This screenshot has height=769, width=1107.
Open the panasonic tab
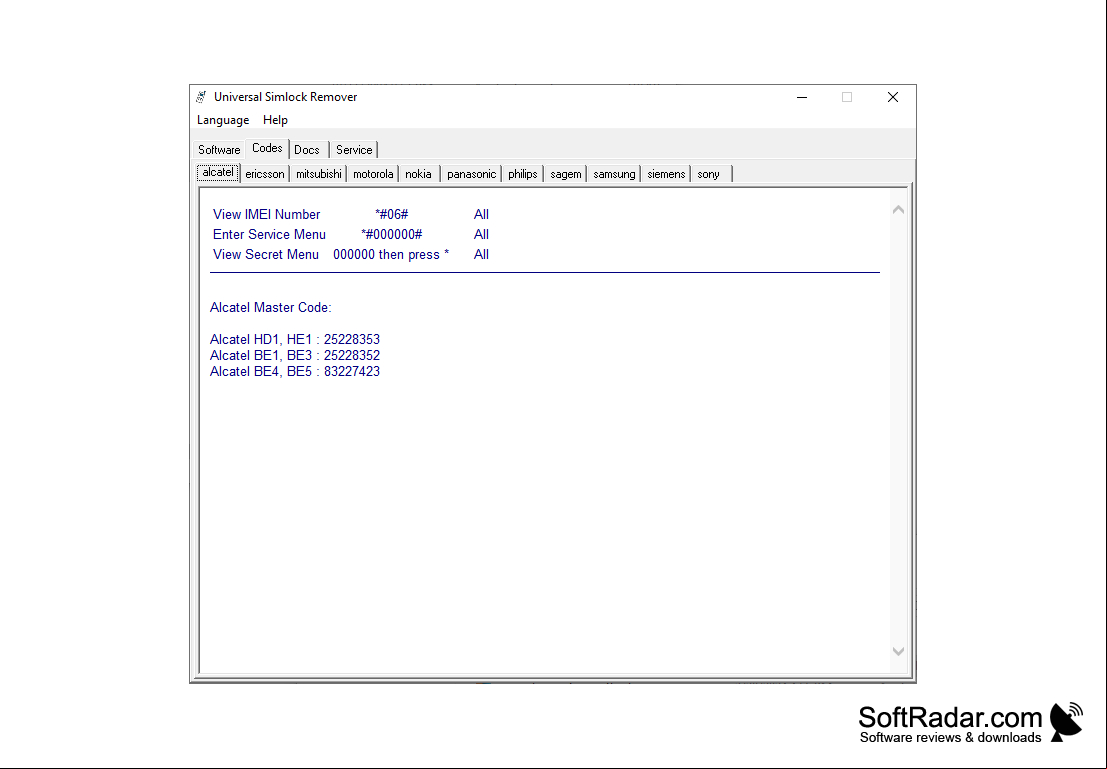[x=472, y=174]
